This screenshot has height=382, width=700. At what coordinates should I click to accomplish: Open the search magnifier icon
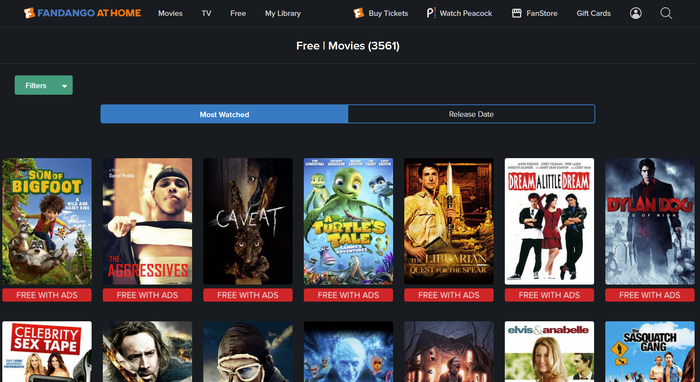click(666, 13)
